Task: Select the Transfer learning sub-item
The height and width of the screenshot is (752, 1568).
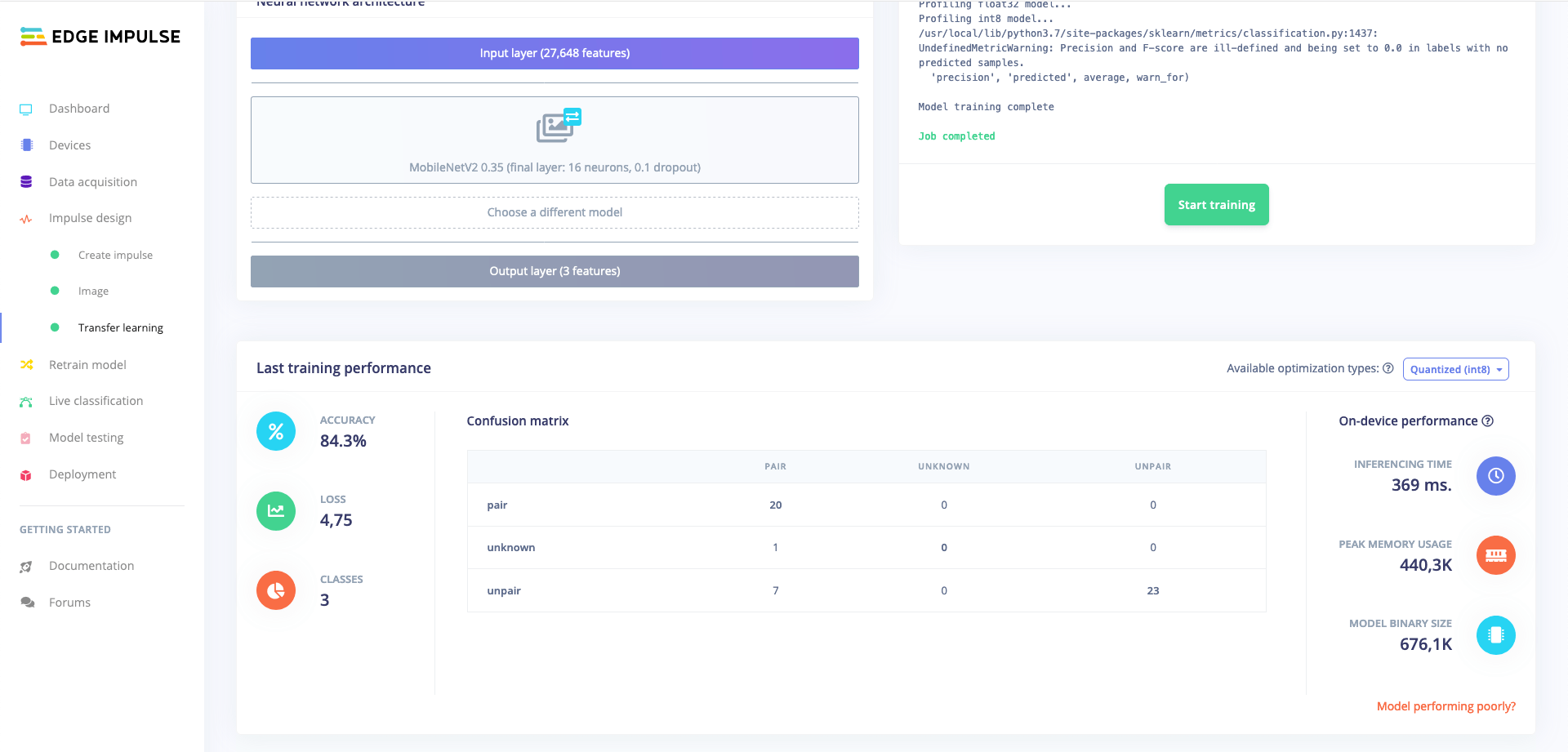Action: click(x=120, y=327)
